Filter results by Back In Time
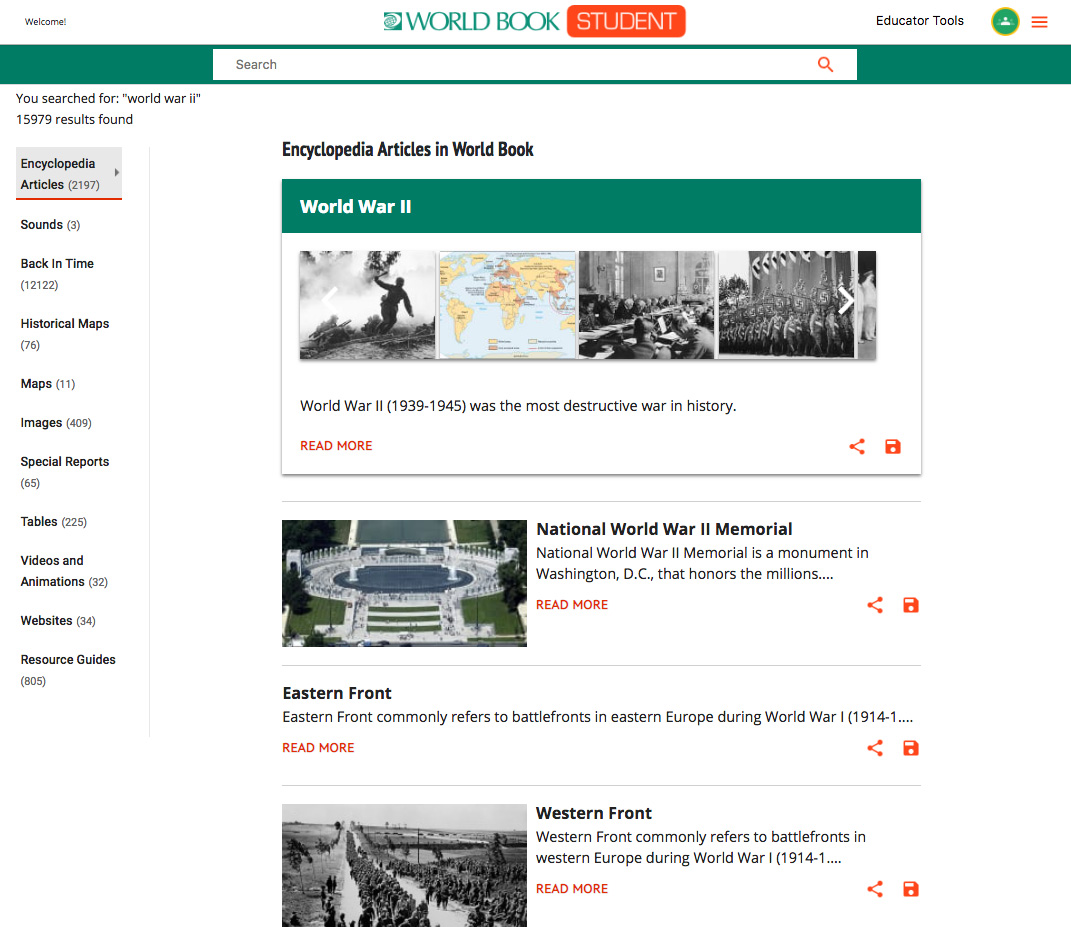 57,273
